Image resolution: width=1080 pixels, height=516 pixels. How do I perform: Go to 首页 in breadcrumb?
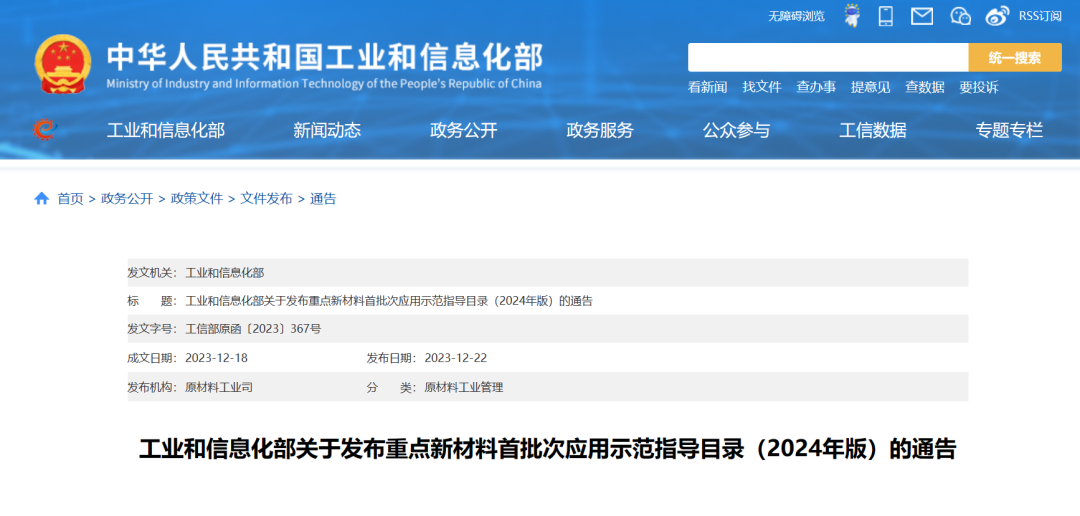(70, 199)
